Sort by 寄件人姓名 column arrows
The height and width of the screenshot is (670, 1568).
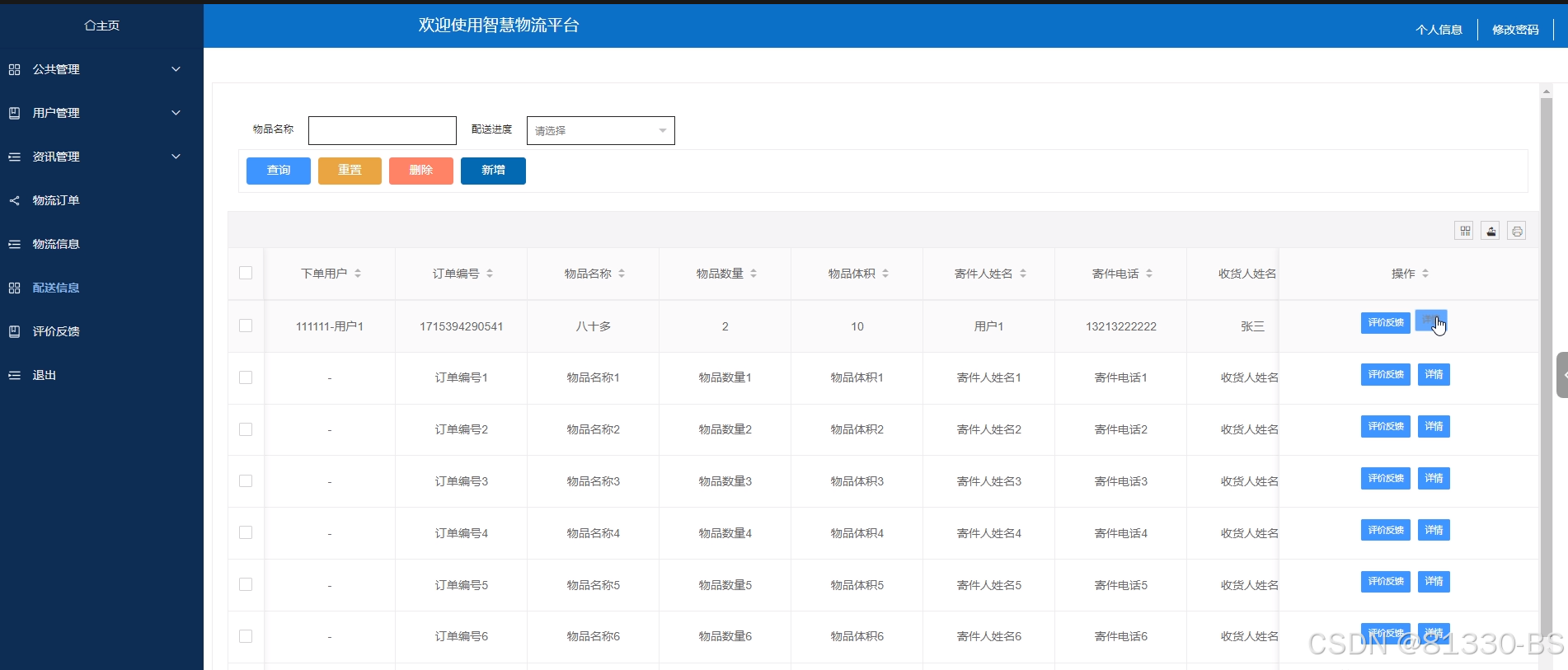[1023, 274]
